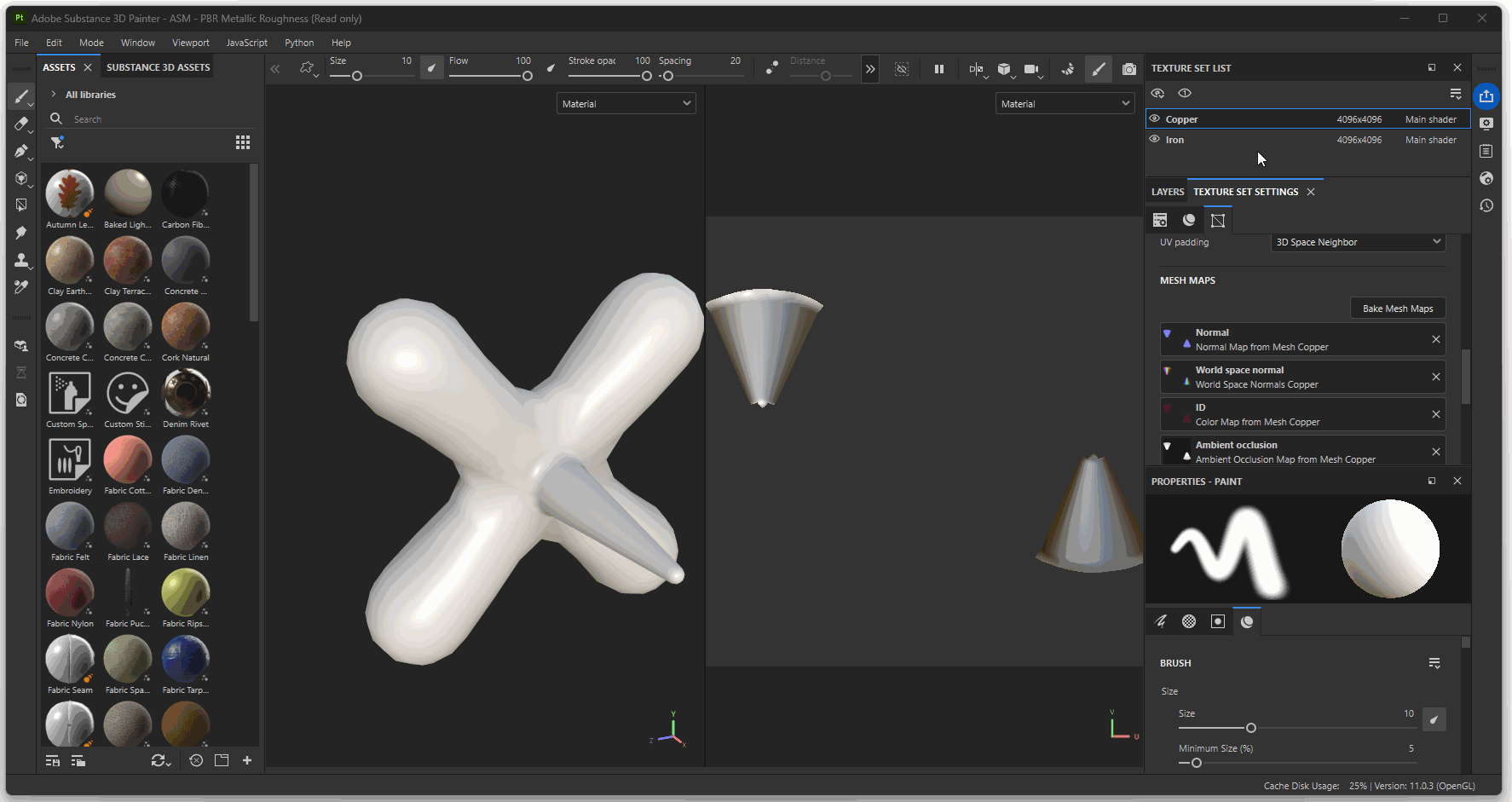Select the Clone stamp tool

click(21, 260)
